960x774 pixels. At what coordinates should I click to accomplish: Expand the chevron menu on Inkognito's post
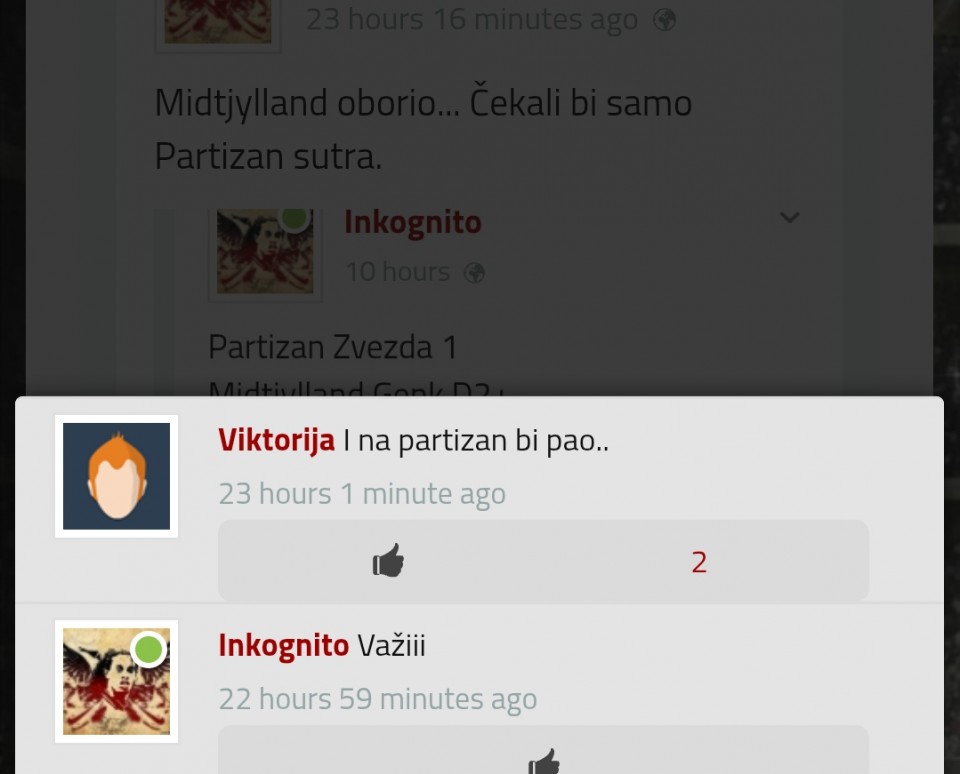[790, 217]
